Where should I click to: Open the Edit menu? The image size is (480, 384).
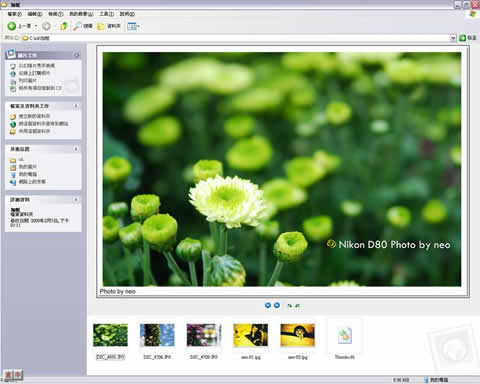[35, 14]
